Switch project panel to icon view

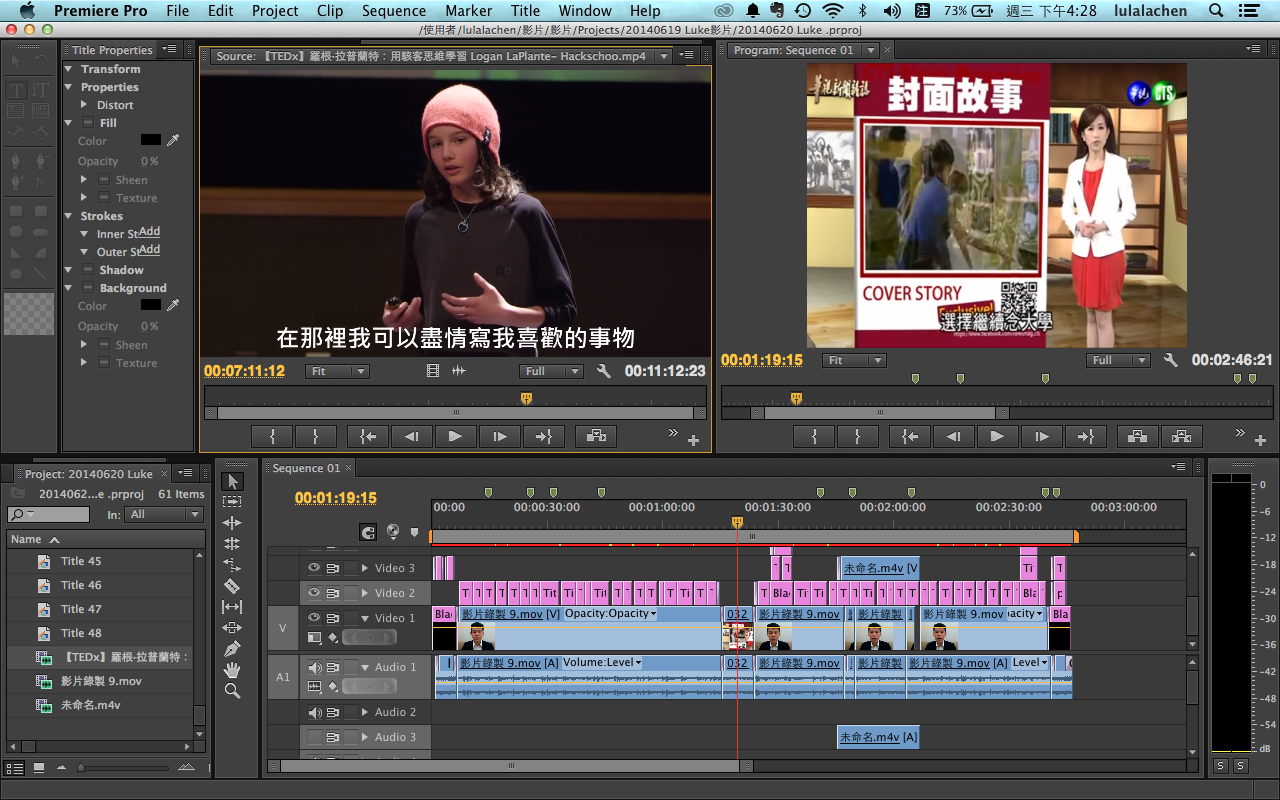pos(39,768)
